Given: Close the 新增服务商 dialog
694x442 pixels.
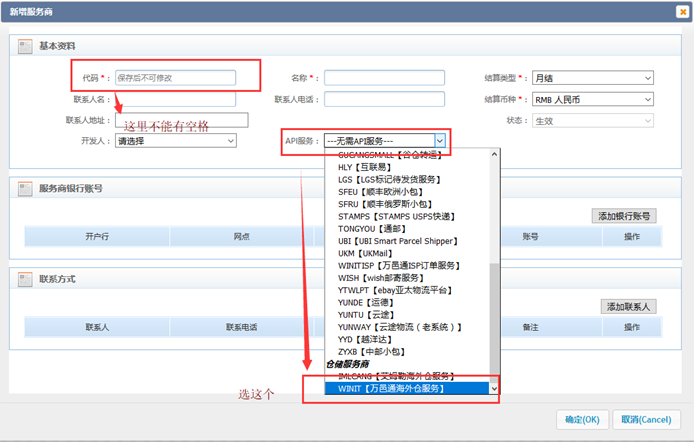Looking at the screenshot, I should 682,11.
